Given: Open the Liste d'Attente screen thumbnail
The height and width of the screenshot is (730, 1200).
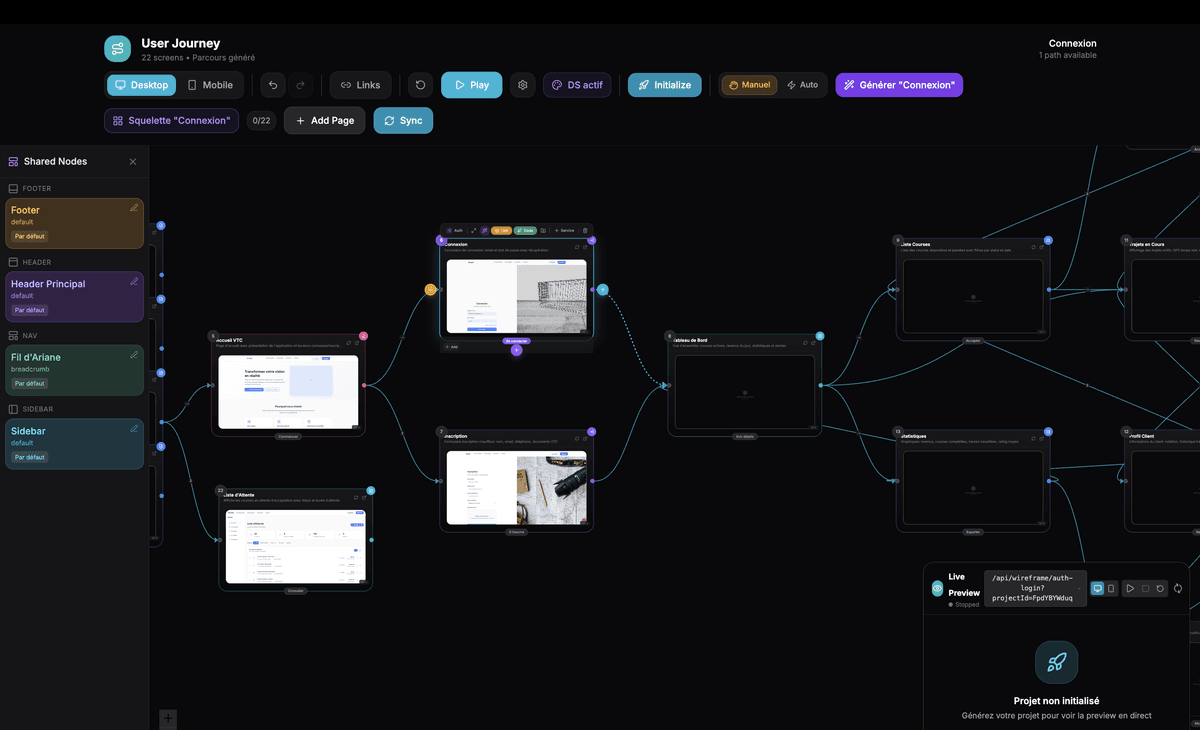Looking at the screenshot, I should (x=295, y=546).
